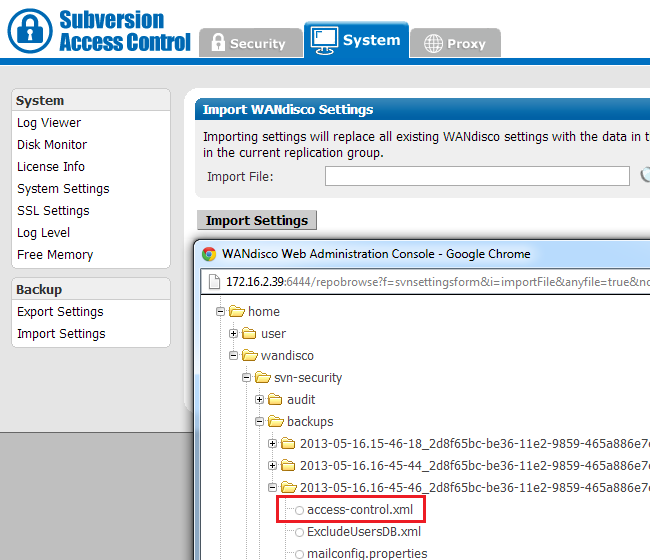Select the mailconfig.properties radio button
650x560 pixels.
[x=299, y=554]
